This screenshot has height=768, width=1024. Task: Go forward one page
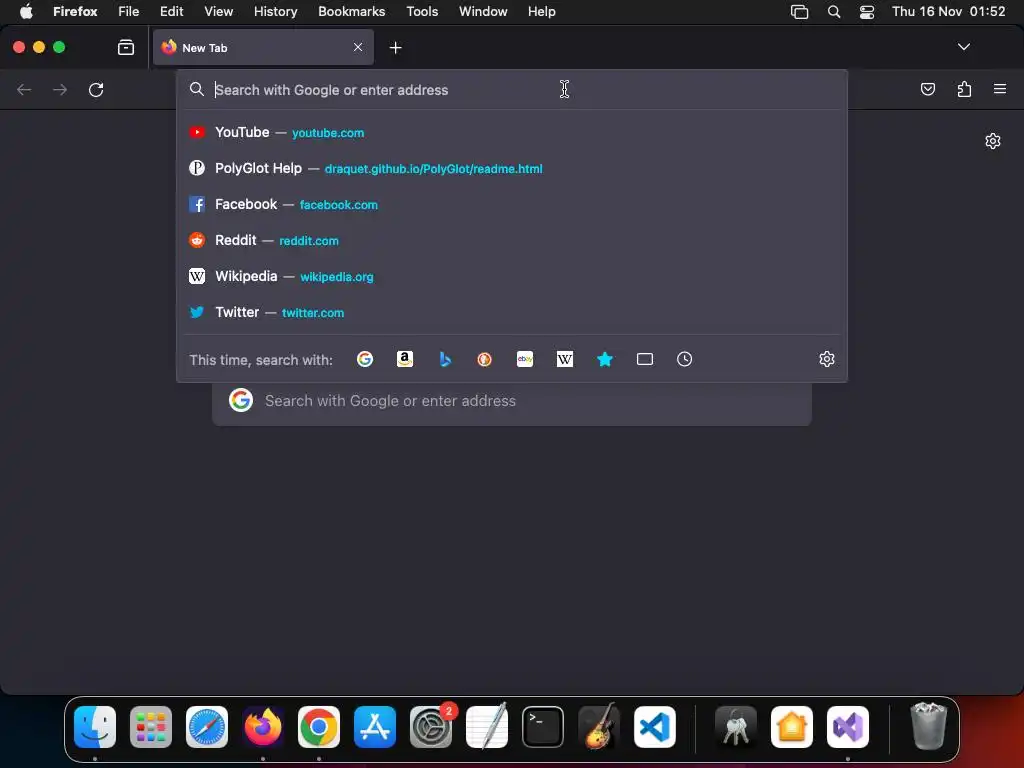[60, 89]
